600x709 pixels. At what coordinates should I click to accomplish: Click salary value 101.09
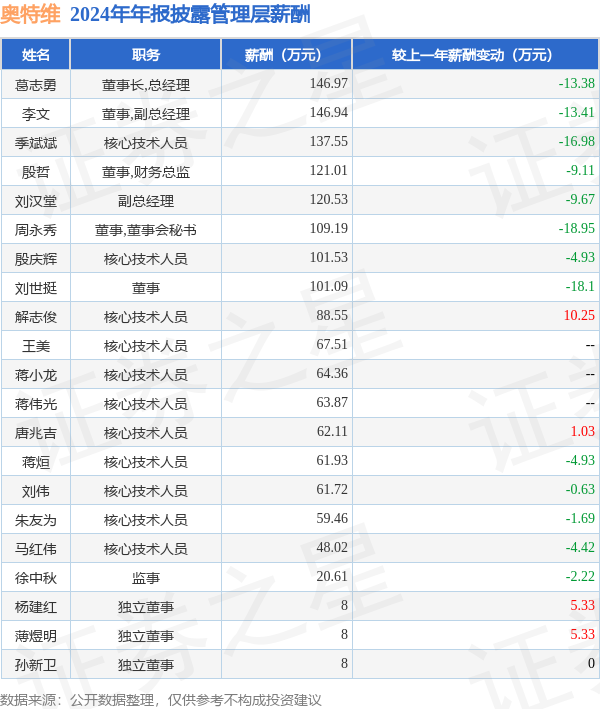point(329,286)
